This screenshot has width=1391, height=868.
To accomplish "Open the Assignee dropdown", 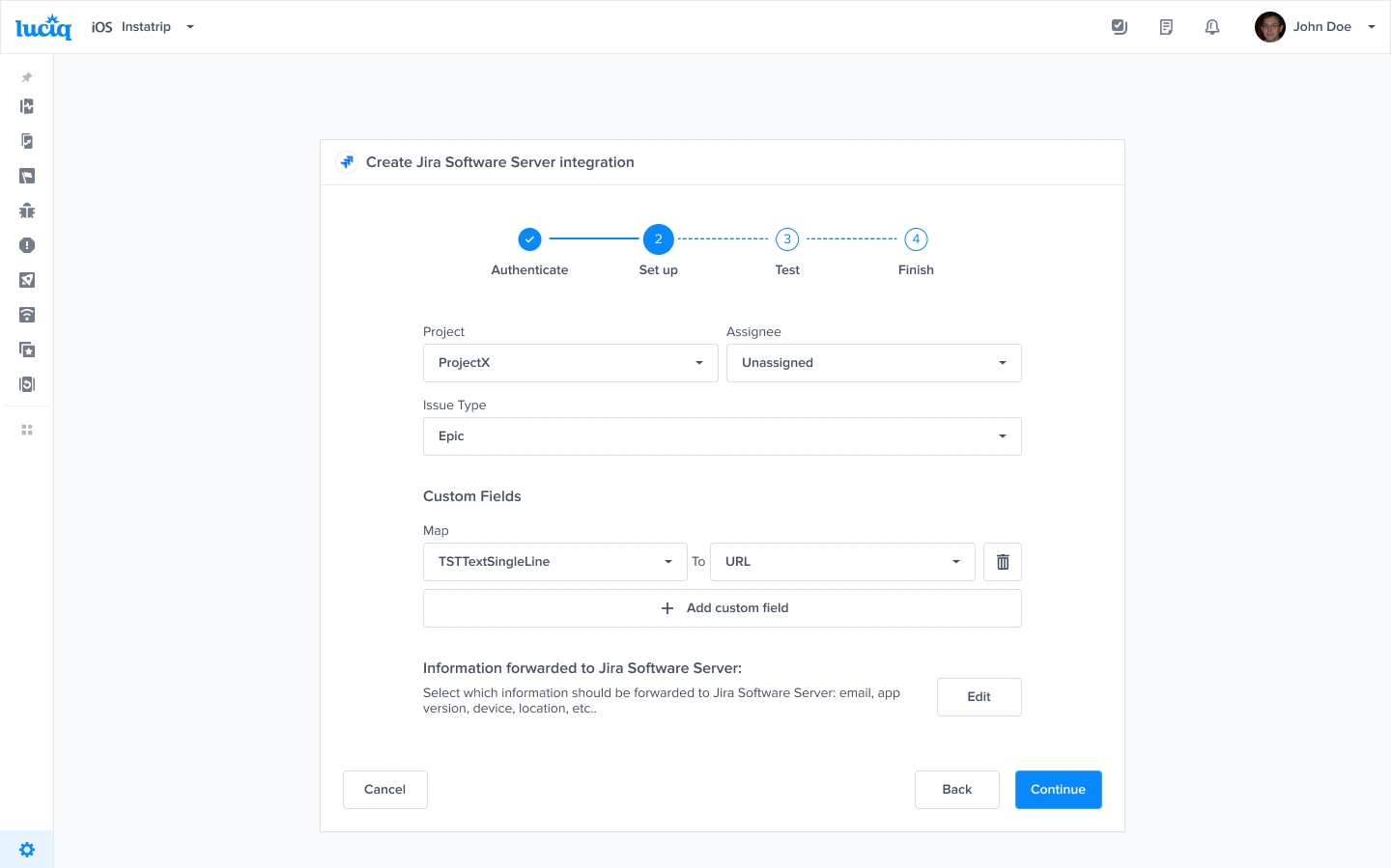I will (873, 363).
